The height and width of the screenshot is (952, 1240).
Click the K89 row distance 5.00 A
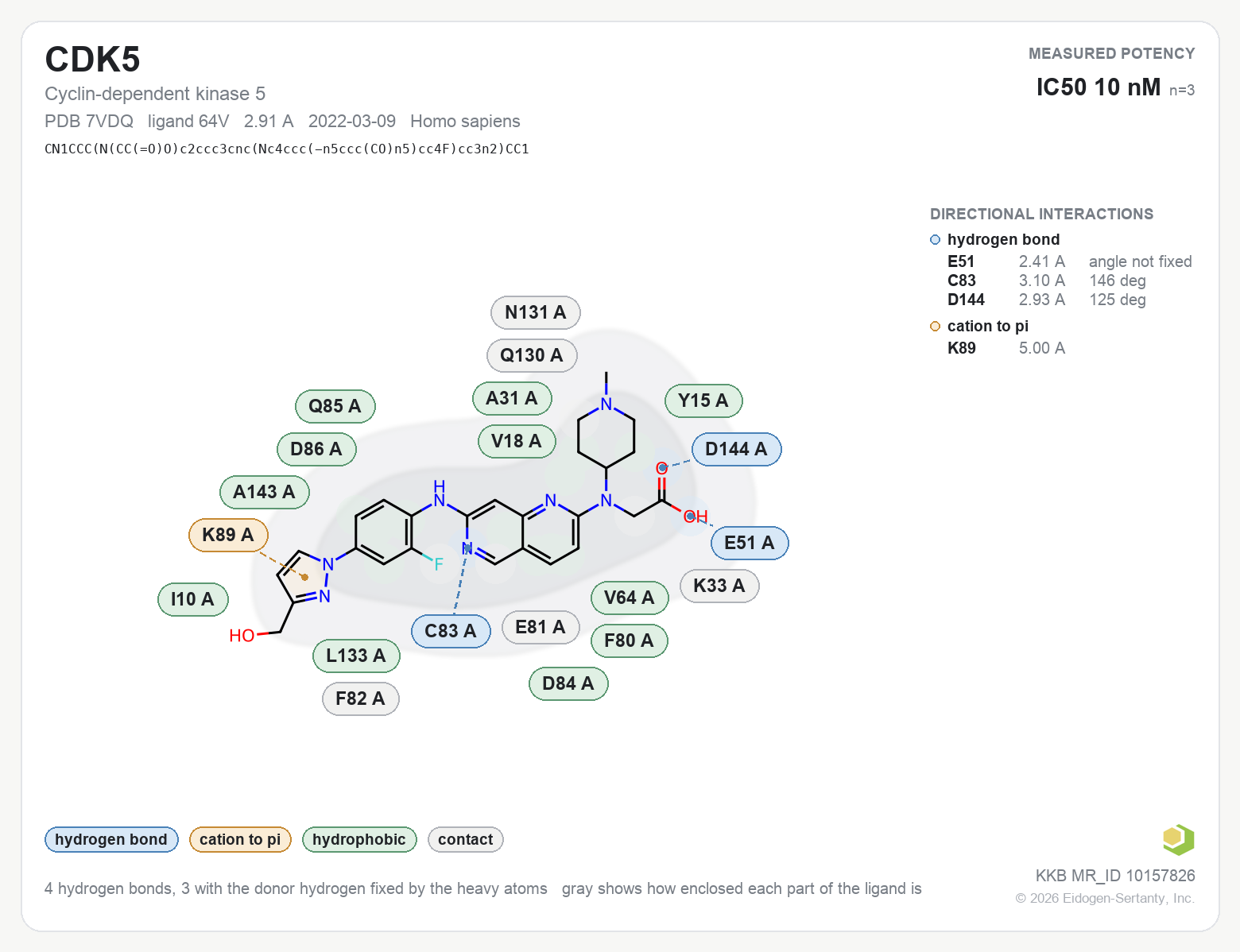(1042, 348)
